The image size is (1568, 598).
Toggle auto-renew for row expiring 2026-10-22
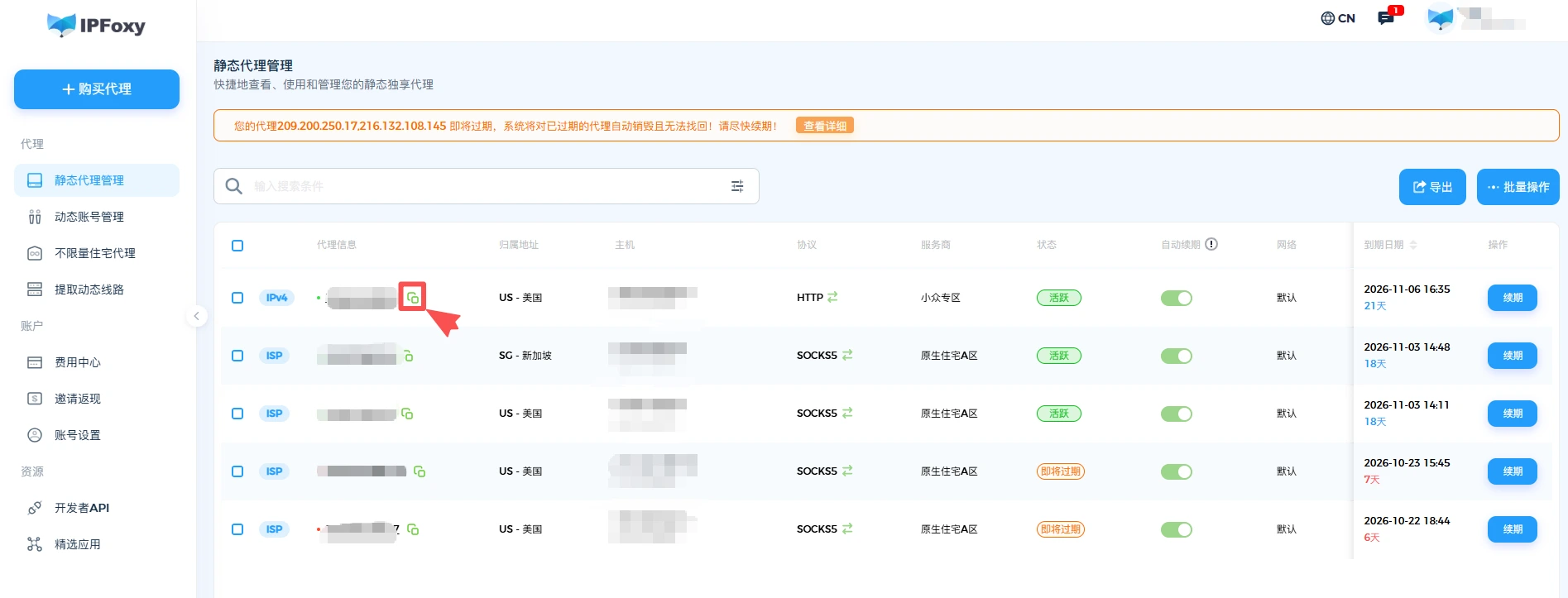[x=1177, y=529]
